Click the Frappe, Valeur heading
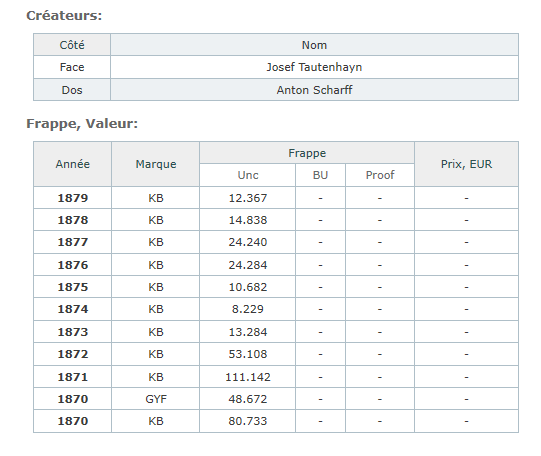The width and height of the screenshot is (541, 456). 82,123
